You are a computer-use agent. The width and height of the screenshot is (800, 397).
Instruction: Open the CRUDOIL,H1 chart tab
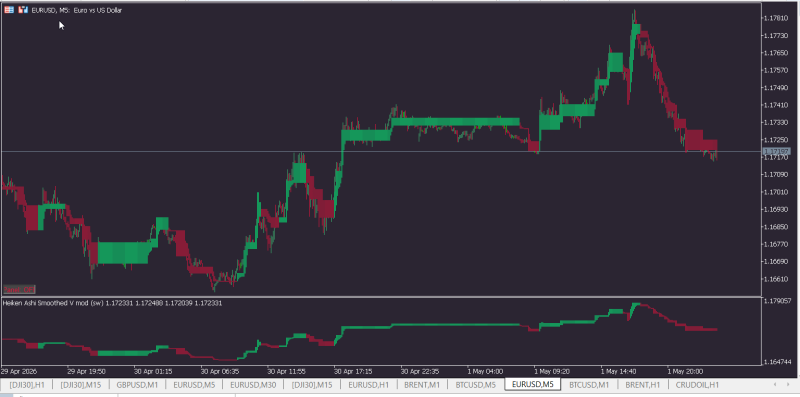pos(697,385)
